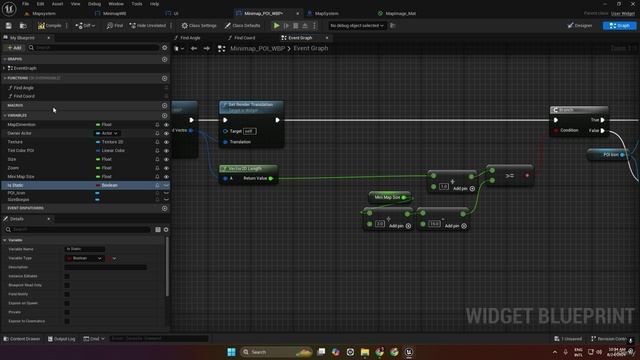Click the Browse to asset icon

(x=23, y=26)
